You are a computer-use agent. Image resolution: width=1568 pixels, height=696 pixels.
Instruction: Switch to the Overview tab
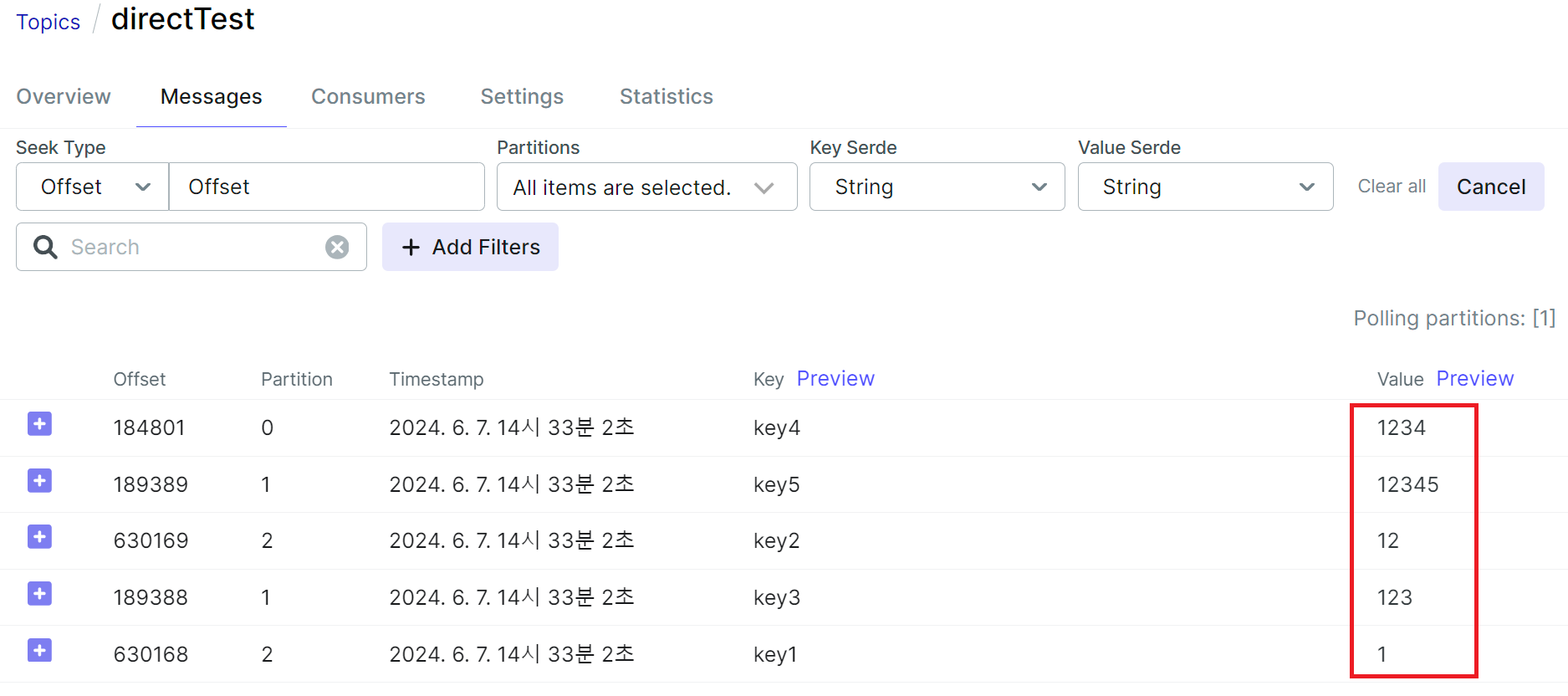pyautogui.click(x=64, y=97)
